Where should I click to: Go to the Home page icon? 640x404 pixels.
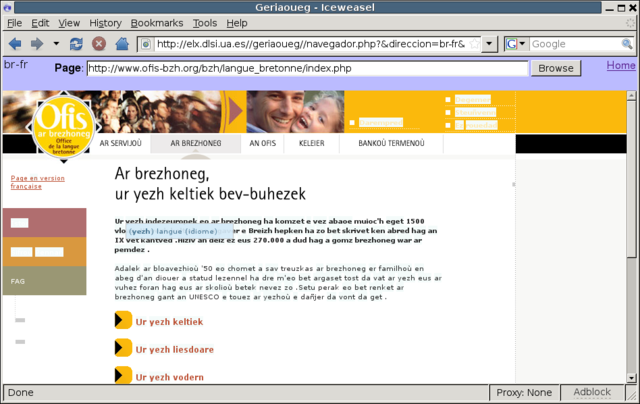(x=121, y=44)
